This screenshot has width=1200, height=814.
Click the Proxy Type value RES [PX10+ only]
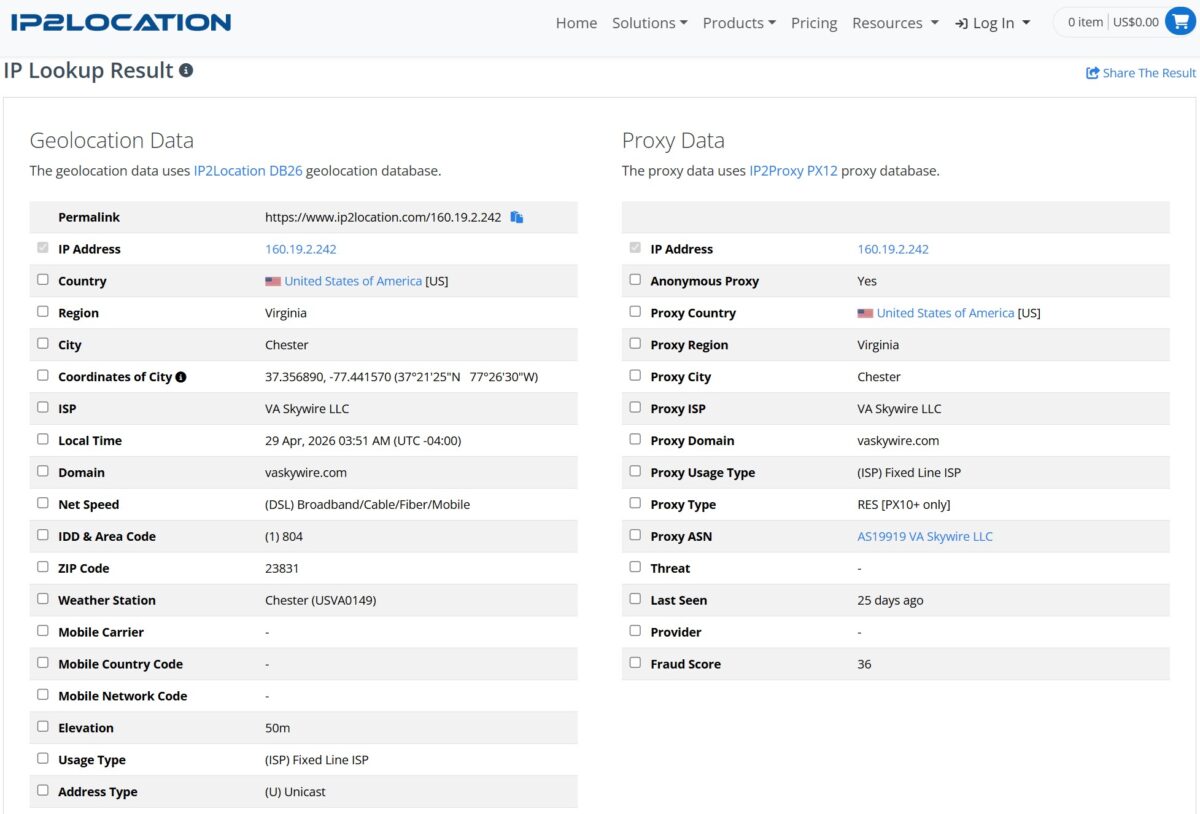pyautogui.click(x=904, y=504)
